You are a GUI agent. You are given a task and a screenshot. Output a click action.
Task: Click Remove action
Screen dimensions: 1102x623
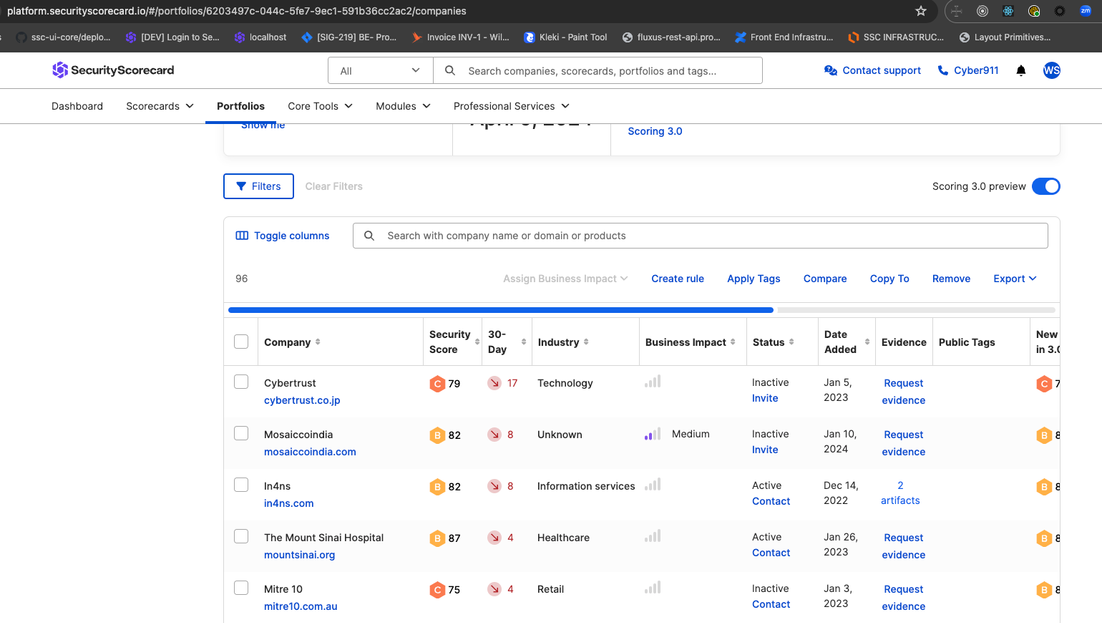click(x=951, y=278)
